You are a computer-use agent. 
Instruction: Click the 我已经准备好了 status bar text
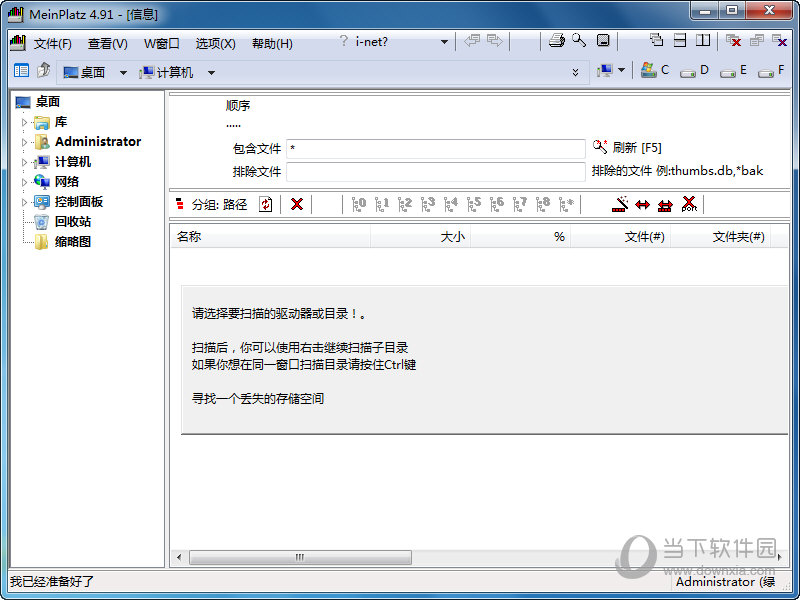tap(52, 581)
